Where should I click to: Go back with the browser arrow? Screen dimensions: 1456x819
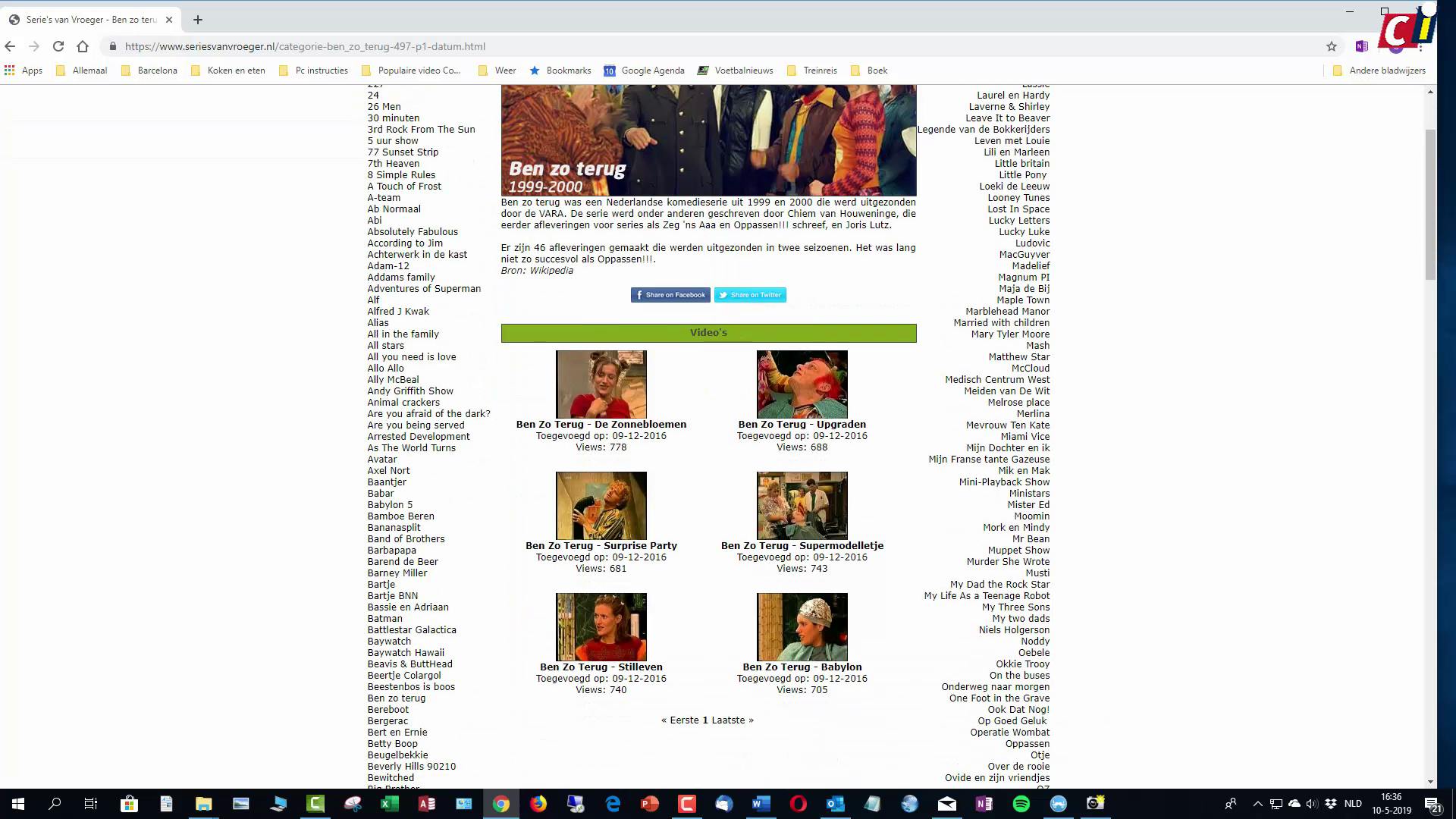(10, 46)
